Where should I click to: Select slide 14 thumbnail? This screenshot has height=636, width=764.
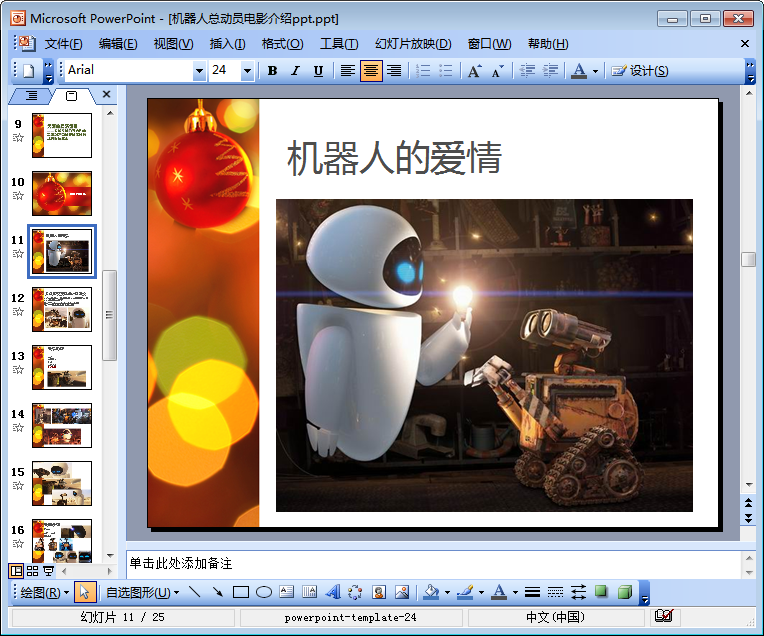(x=62, y=425)
